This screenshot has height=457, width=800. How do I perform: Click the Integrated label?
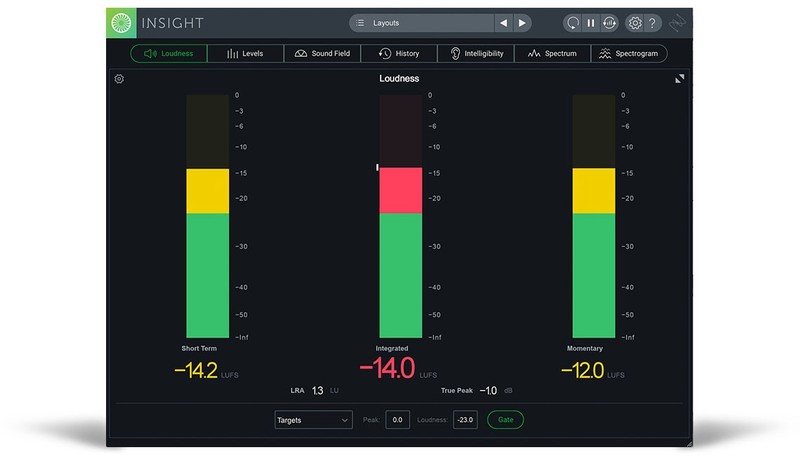click(x=392, y=348)
